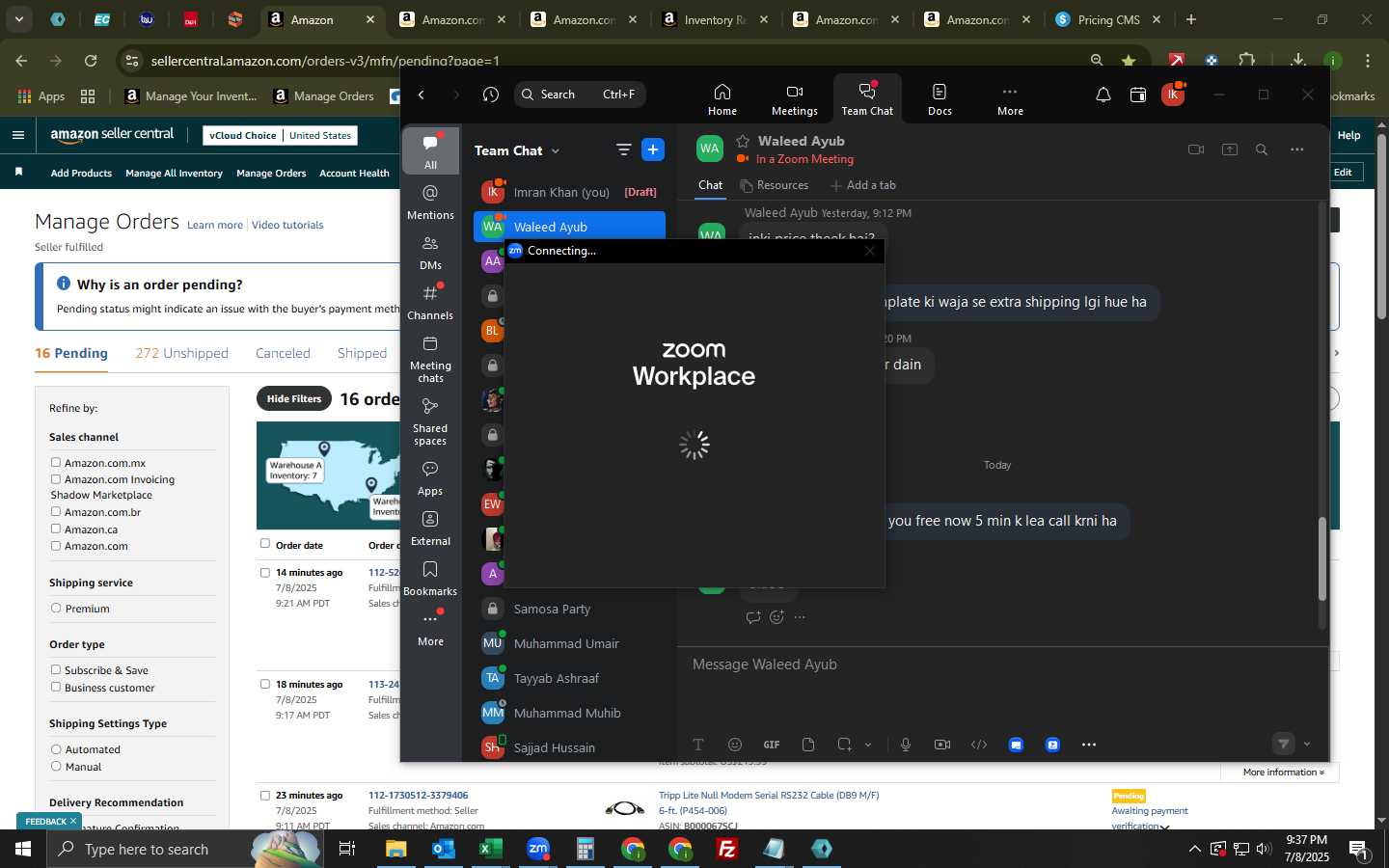Switch to Zoom Meetings tab
1389x868 pixels.
point(795,99)
